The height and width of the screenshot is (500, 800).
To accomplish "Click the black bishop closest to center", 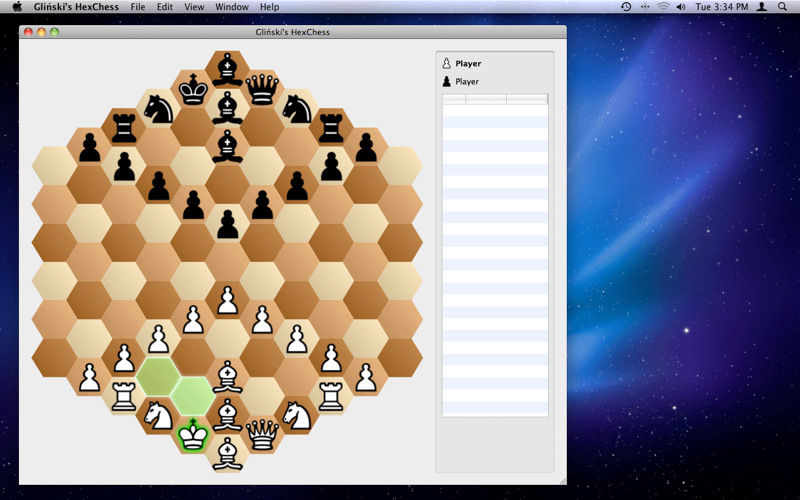I will [x=228, y=146].
